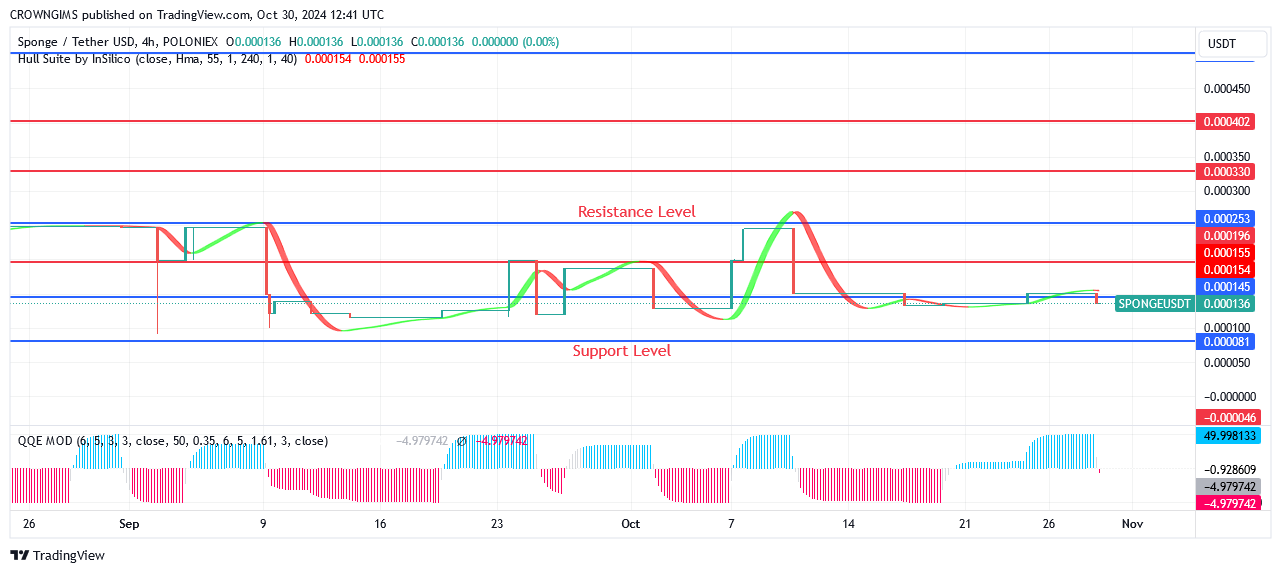Viewport: 1281px width, 573px height.
Task: Open the Hull Suite by InSilico indicator legend
Action: (157, 59)
